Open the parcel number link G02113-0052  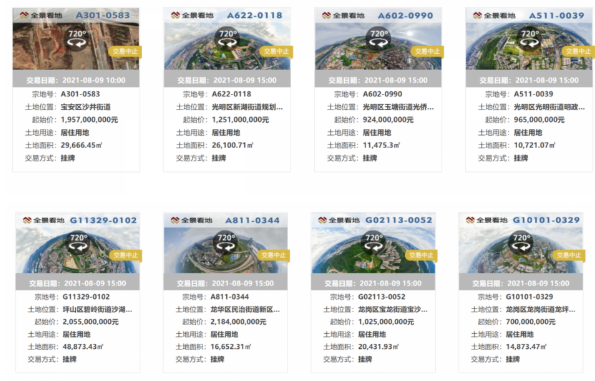(382, 297)
